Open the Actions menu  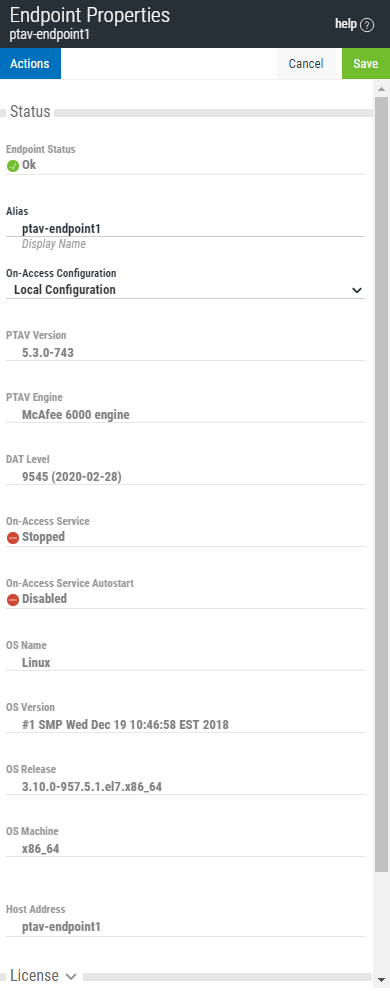pos(30,64)
